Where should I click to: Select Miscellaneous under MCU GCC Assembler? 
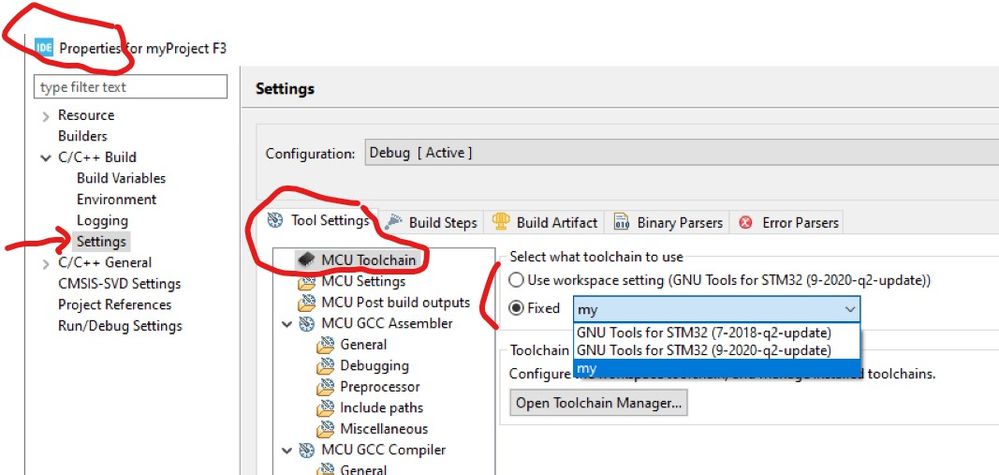[x=384, y=429]
